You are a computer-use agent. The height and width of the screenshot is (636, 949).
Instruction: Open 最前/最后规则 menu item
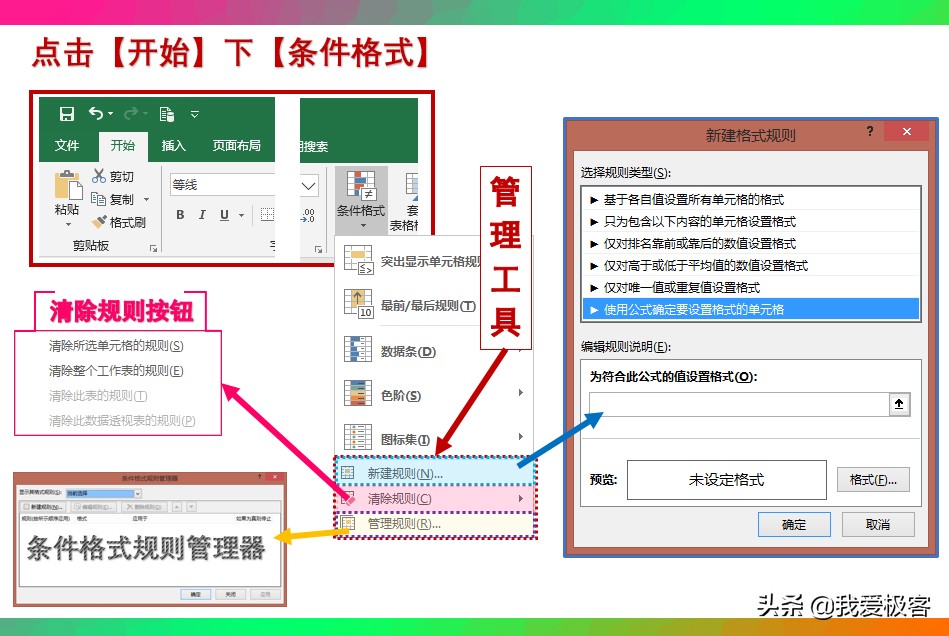click(428, 306)
